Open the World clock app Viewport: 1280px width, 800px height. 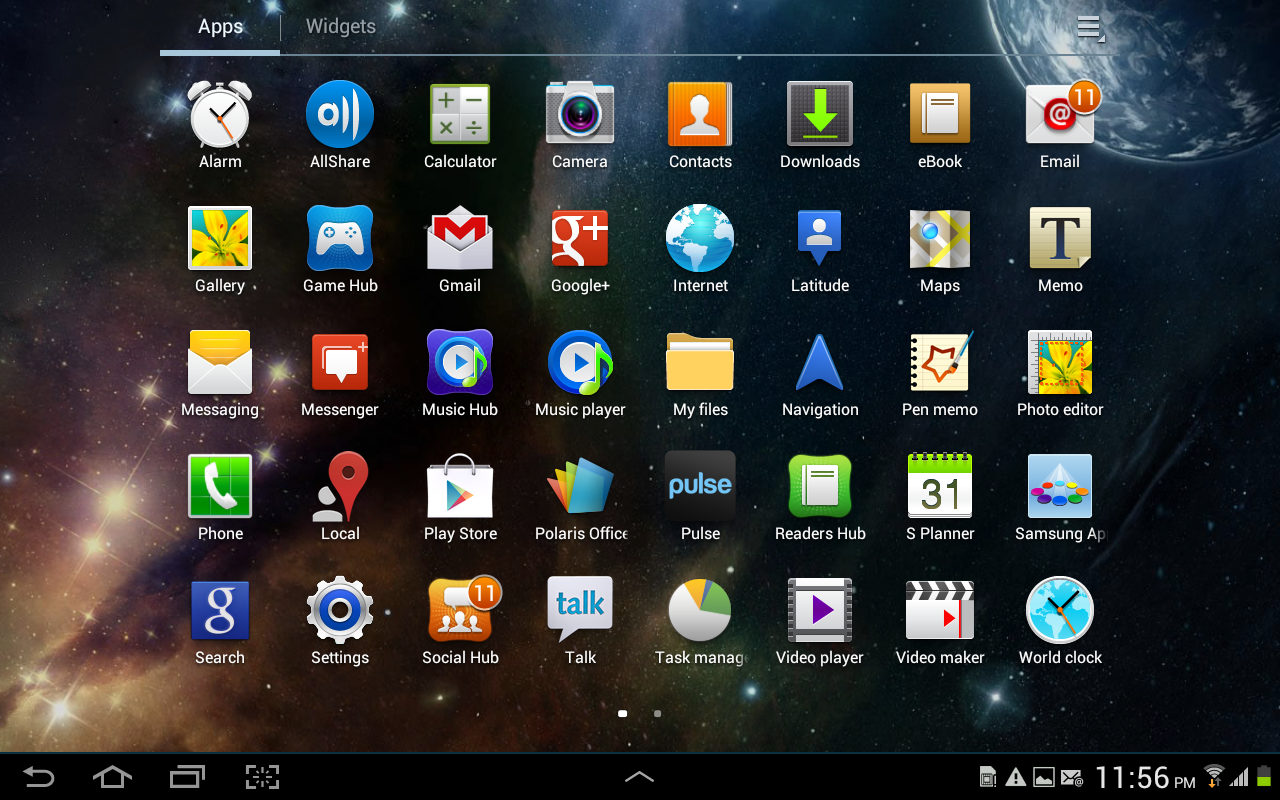click(1060, 621)
